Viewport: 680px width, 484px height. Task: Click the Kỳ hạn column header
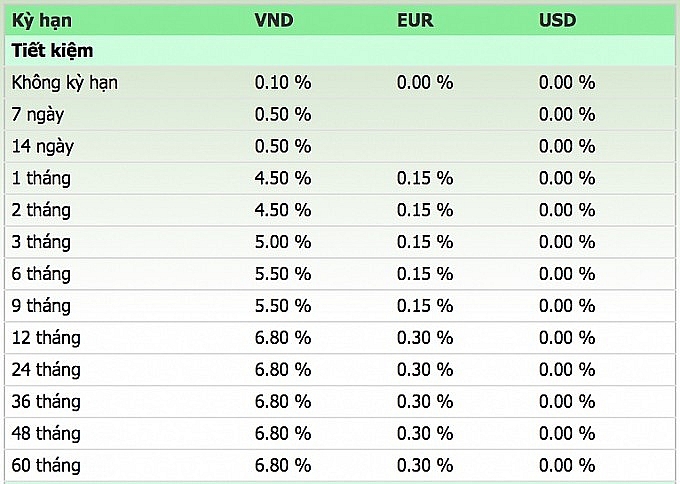41,20
